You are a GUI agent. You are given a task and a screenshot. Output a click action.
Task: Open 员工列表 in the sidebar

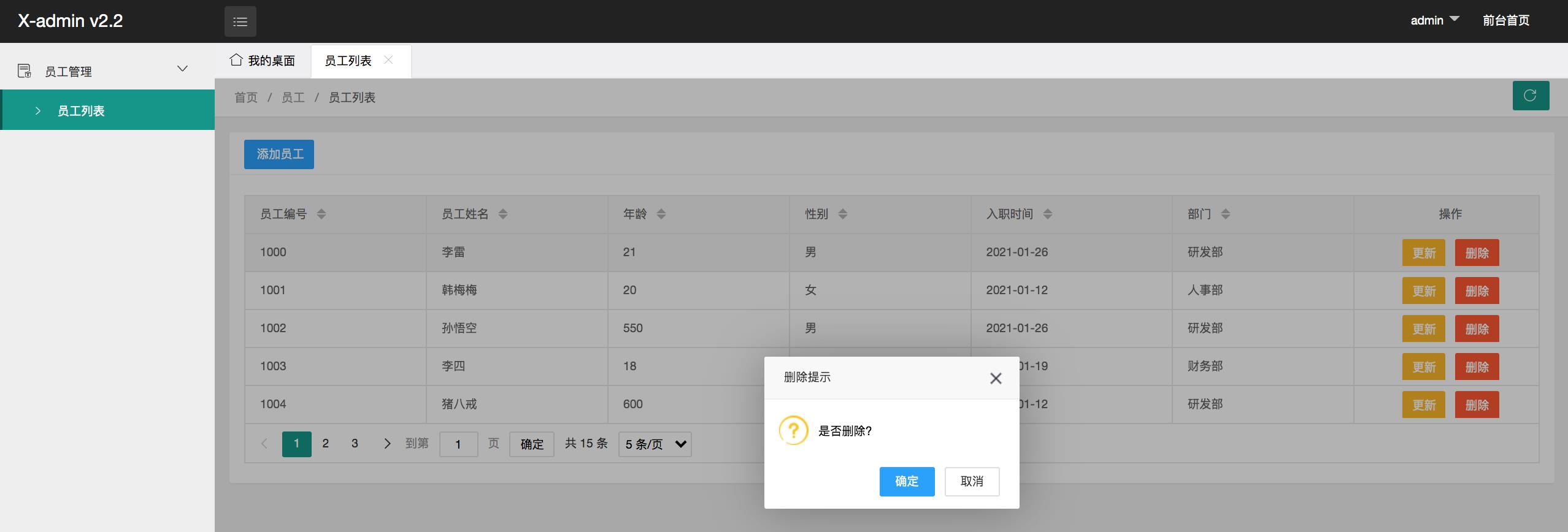[x=107, y=110]
